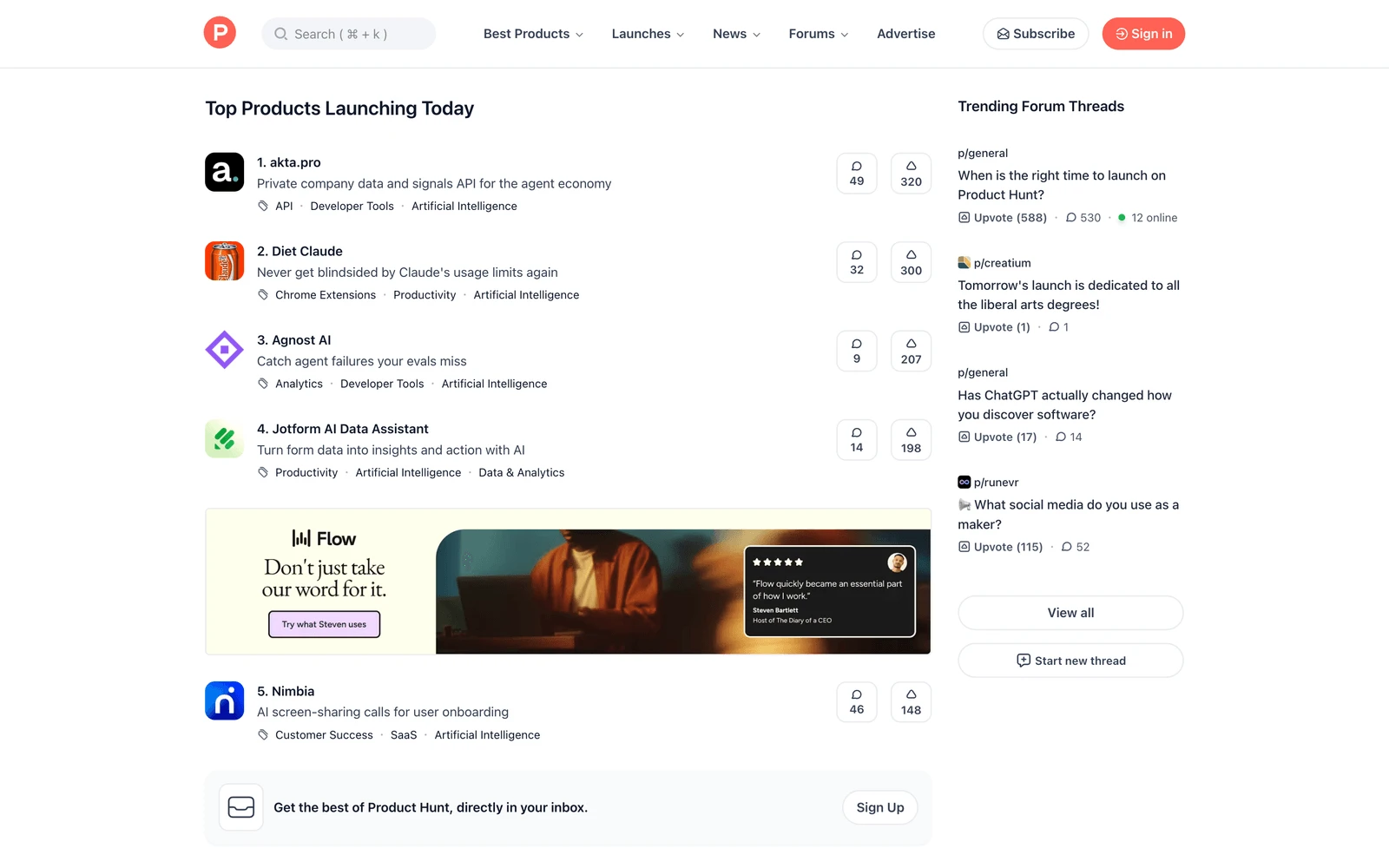Click the Flow ad banner photo
The image size is (1389, 868).
pos(682,591)
